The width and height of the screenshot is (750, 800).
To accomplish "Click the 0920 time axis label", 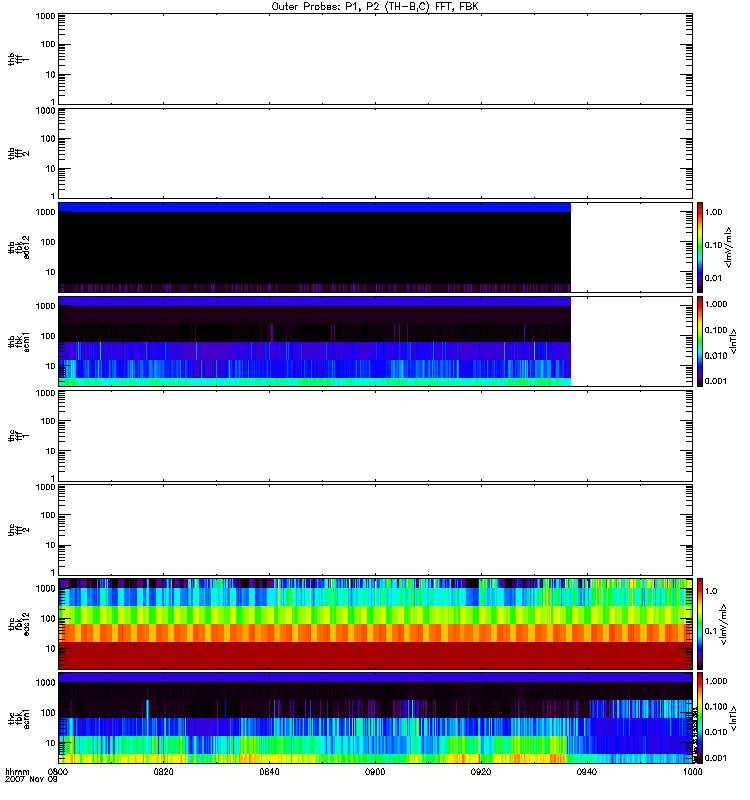I will [x=481, y=771].
